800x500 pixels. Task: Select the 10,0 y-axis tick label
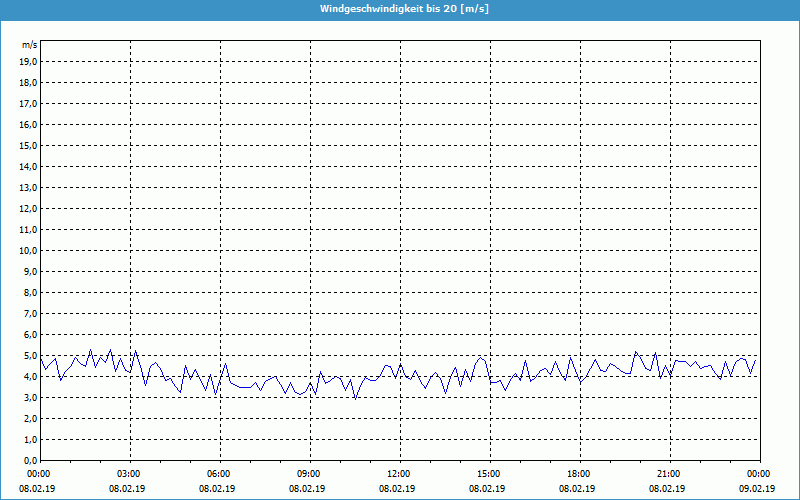coord(29,250)
